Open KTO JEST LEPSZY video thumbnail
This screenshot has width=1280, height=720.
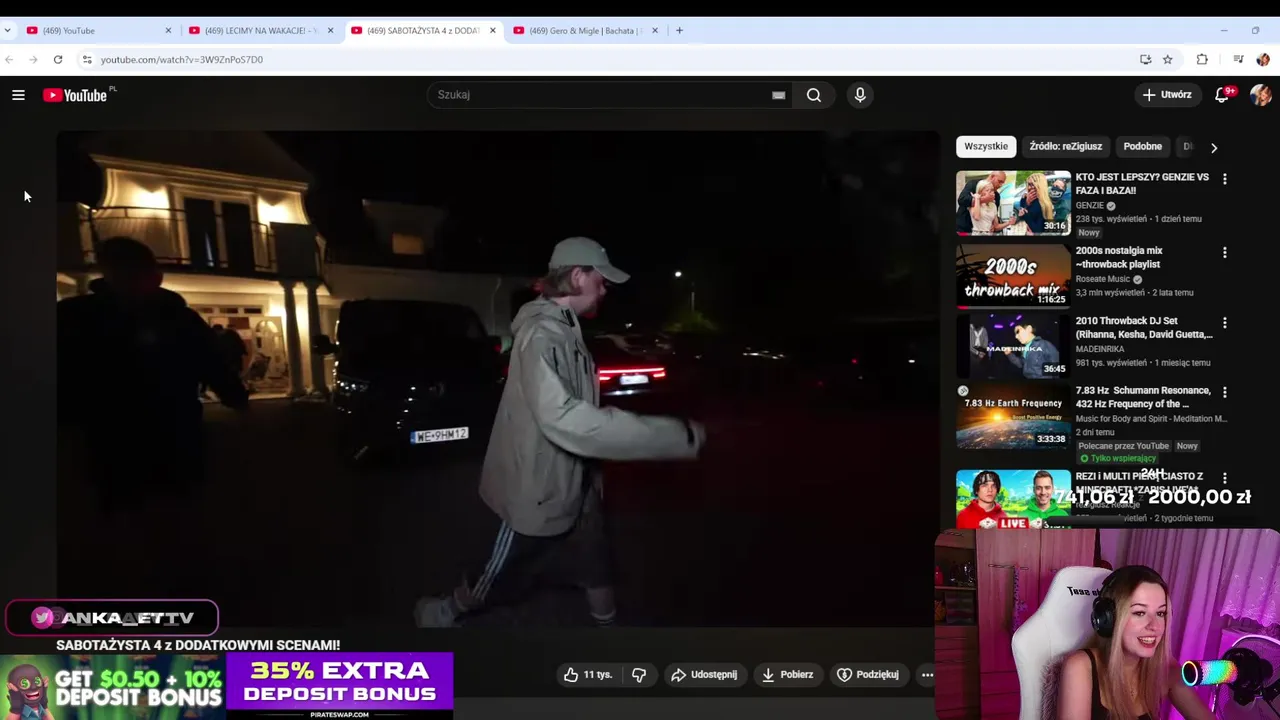pyautogui.click(x=1013, y=203)
